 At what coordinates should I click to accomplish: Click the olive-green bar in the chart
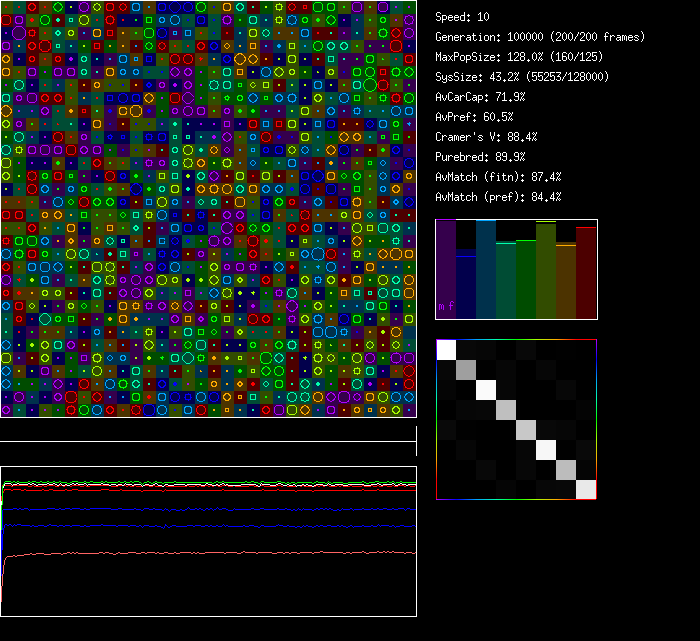[546, 270]
